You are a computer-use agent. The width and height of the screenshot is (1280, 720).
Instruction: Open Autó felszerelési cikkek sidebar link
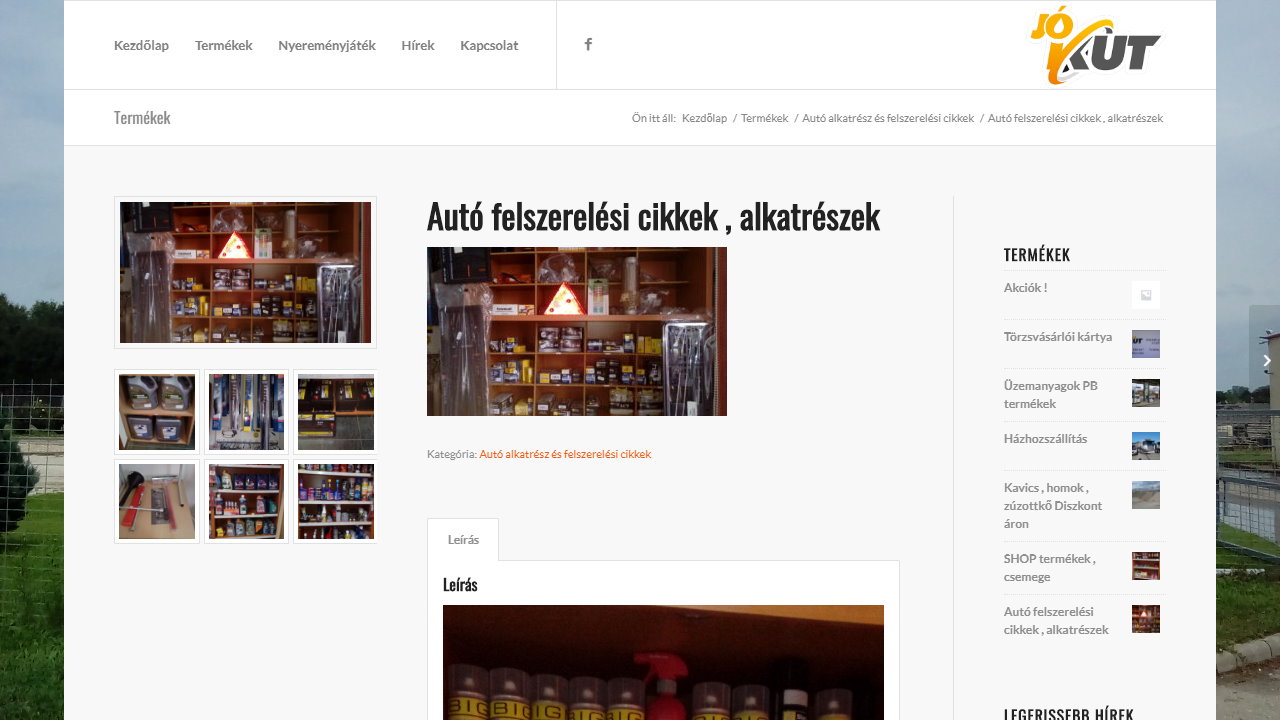click(1056, 621)
